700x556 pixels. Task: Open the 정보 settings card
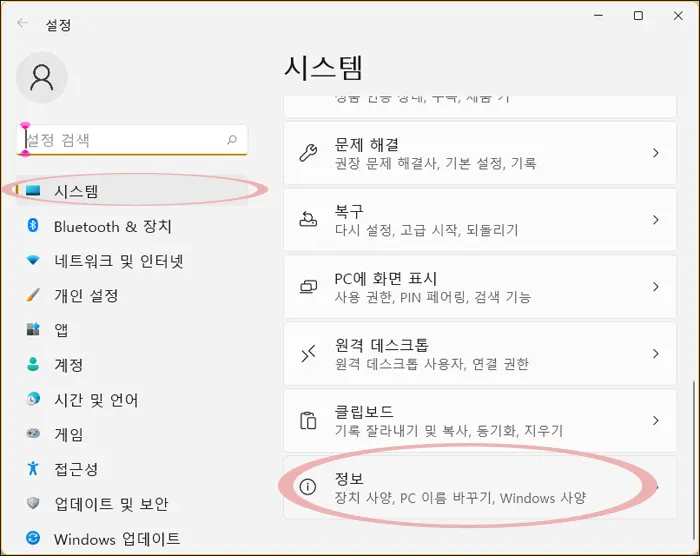click(x=480, y=487)
